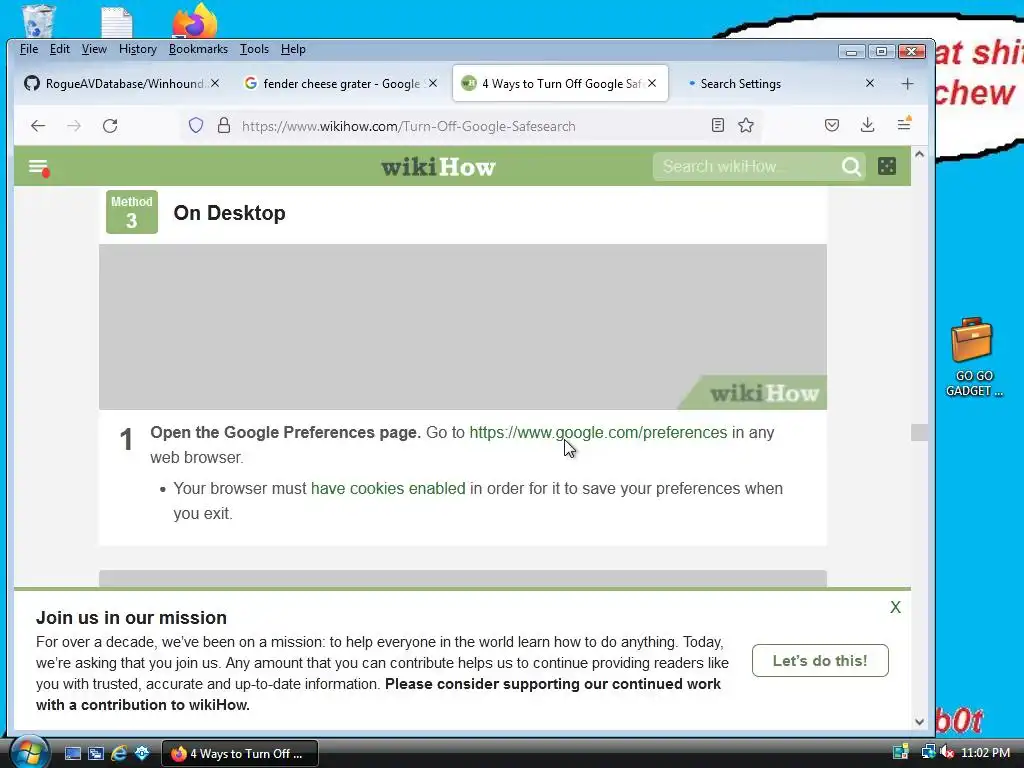The image size is (1024, 768).
Task: Click the page scrollbar thumb
Action: point(919,432)
